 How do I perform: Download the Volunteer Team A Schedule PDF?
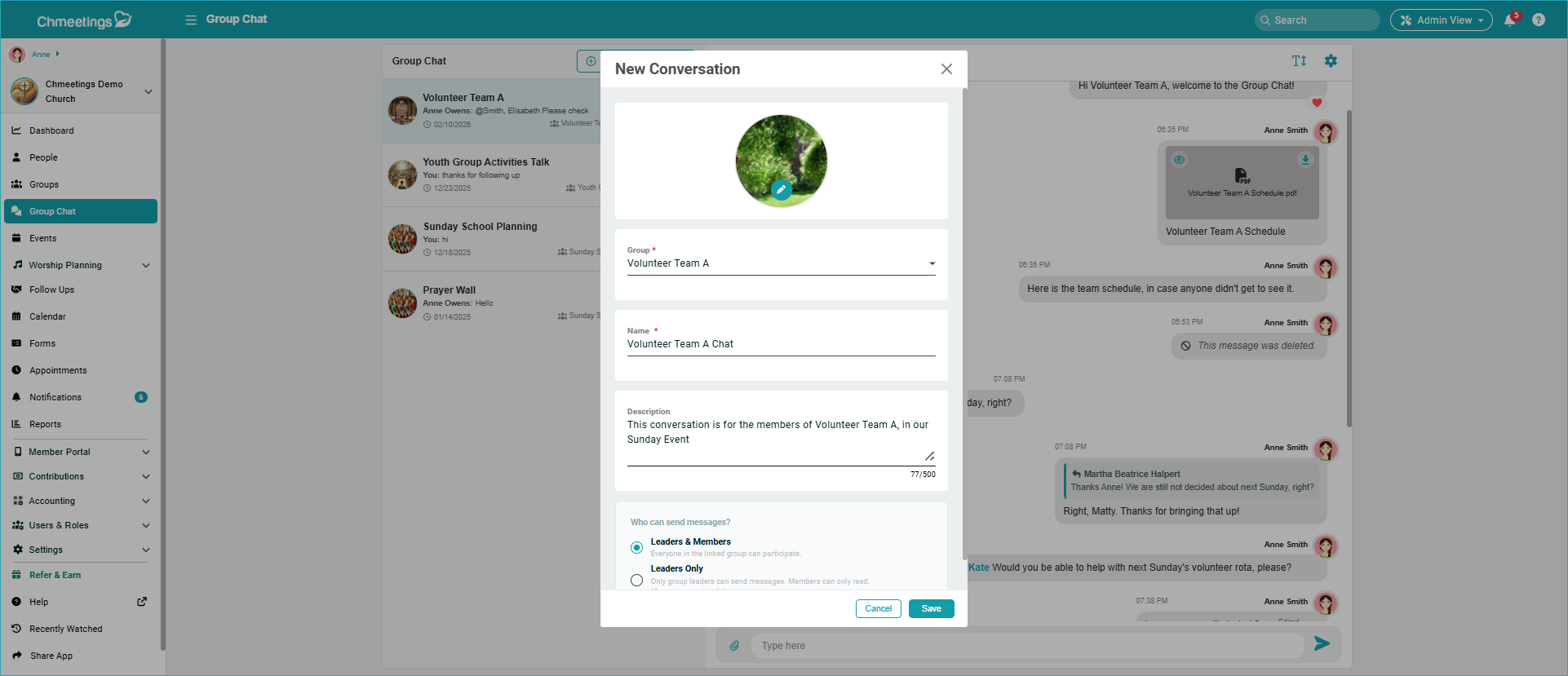pyautogui.click(x=1305, y=160)
